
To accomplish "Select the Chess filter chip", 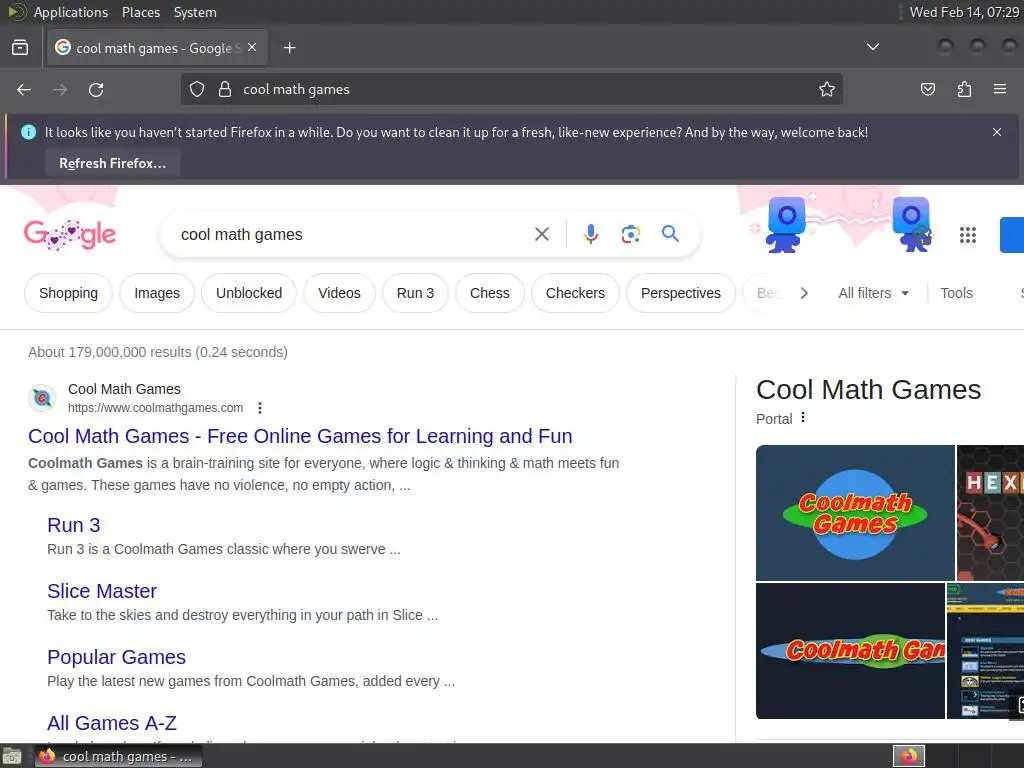I will [x=490, y=293].
